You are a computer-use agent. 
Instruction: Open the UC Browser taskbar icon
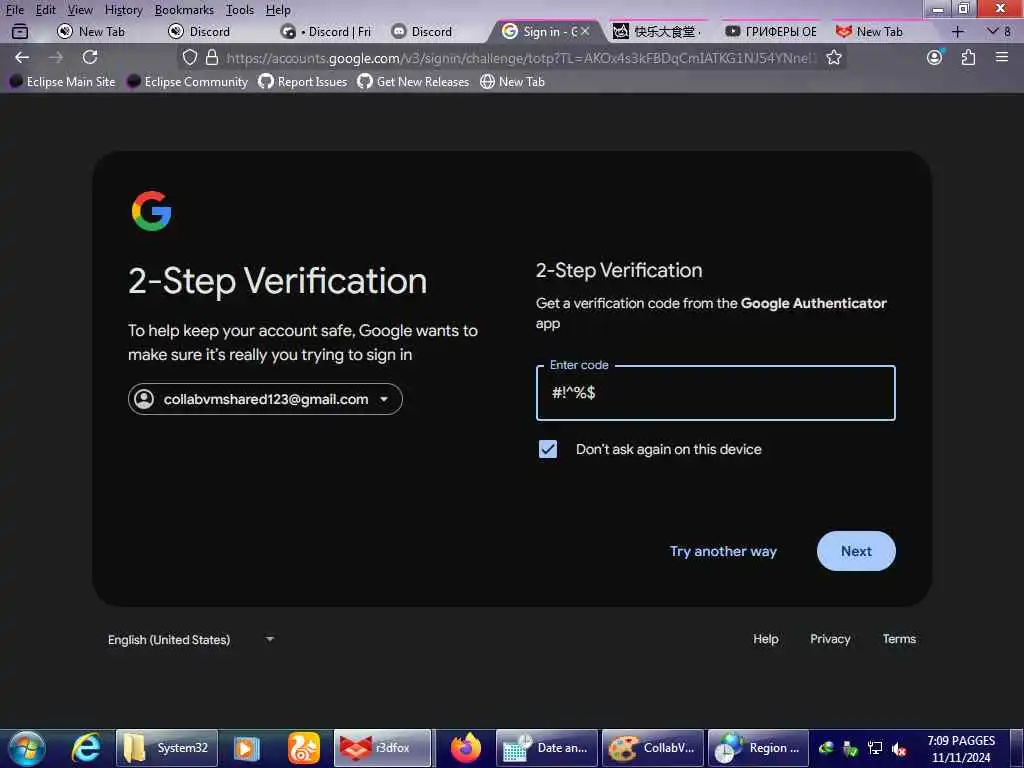(304, 748)
